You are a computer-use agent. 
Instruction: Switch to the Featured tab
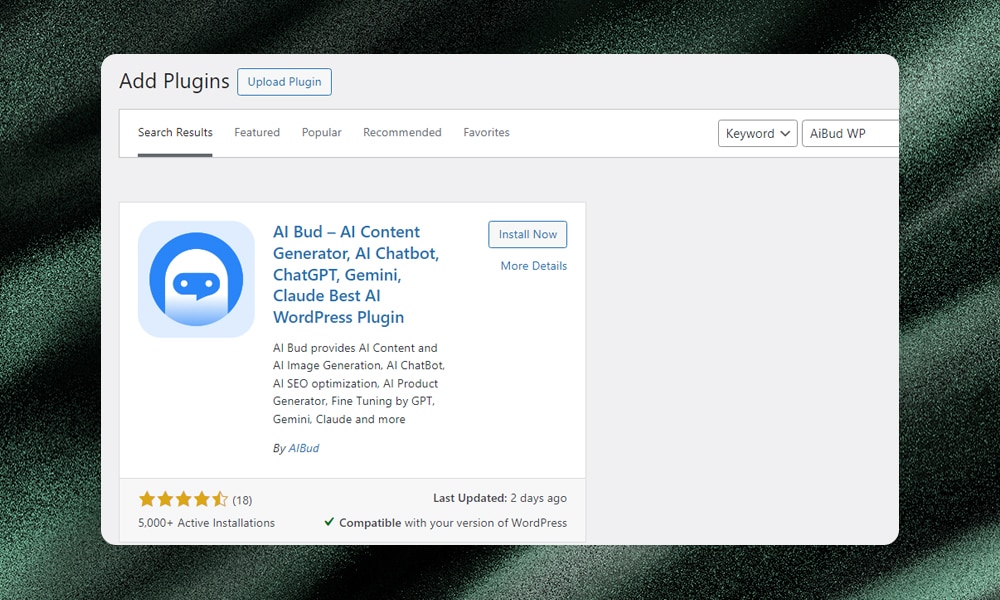coord(257,132)
